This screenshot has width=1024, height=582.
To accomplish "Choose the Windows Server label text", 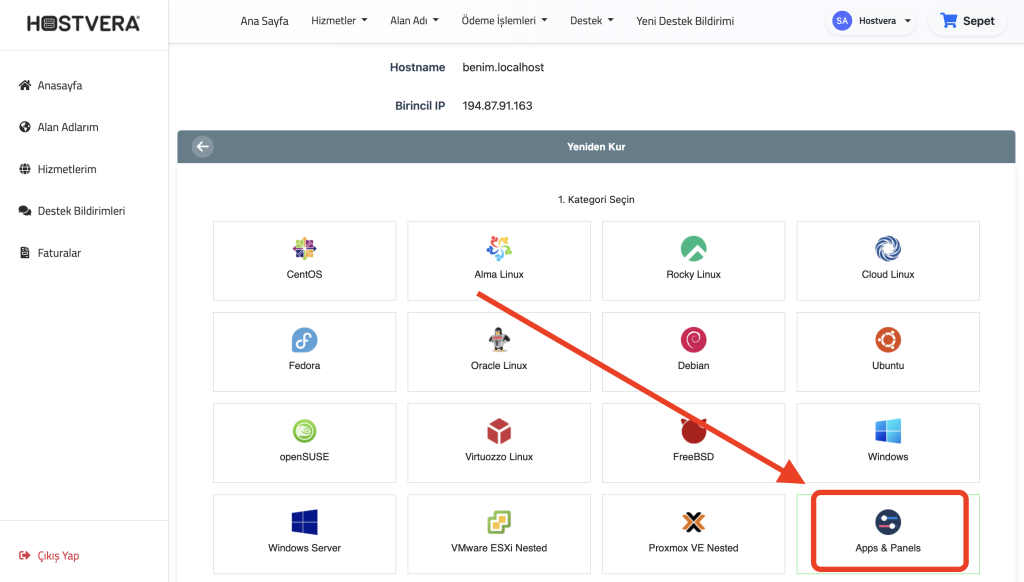I will pyautogui.click(x=304, y=548).
